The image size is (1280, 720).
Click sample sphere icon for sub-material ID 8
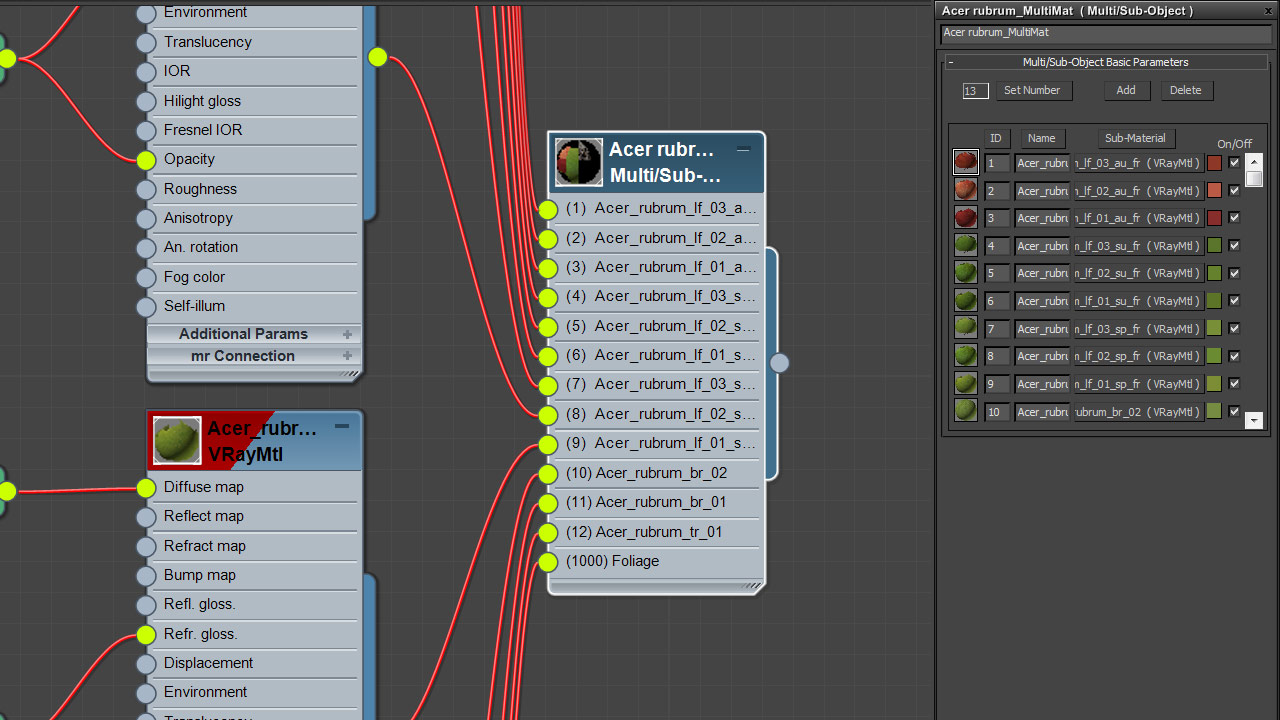966,356
